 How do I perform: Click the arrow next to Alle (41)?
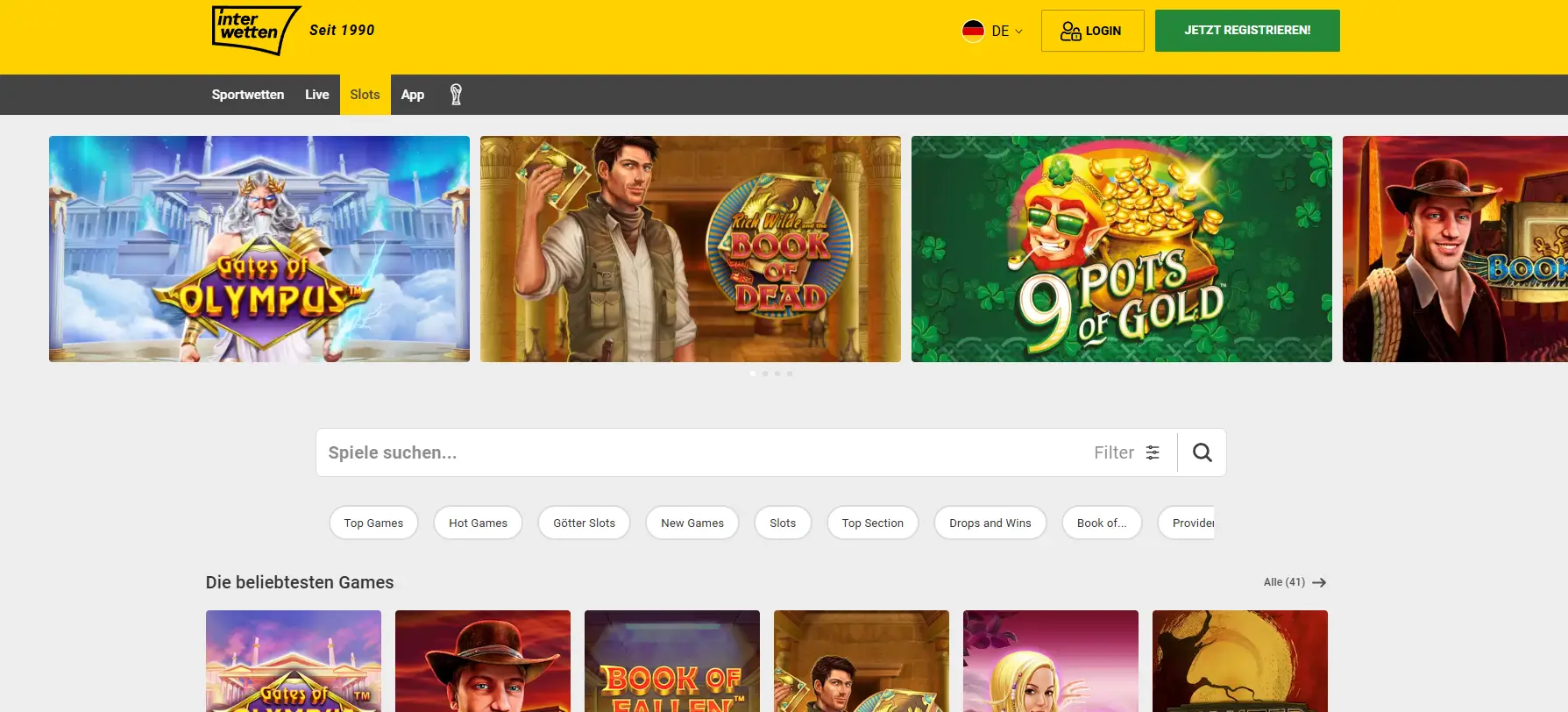[1319, 582]
